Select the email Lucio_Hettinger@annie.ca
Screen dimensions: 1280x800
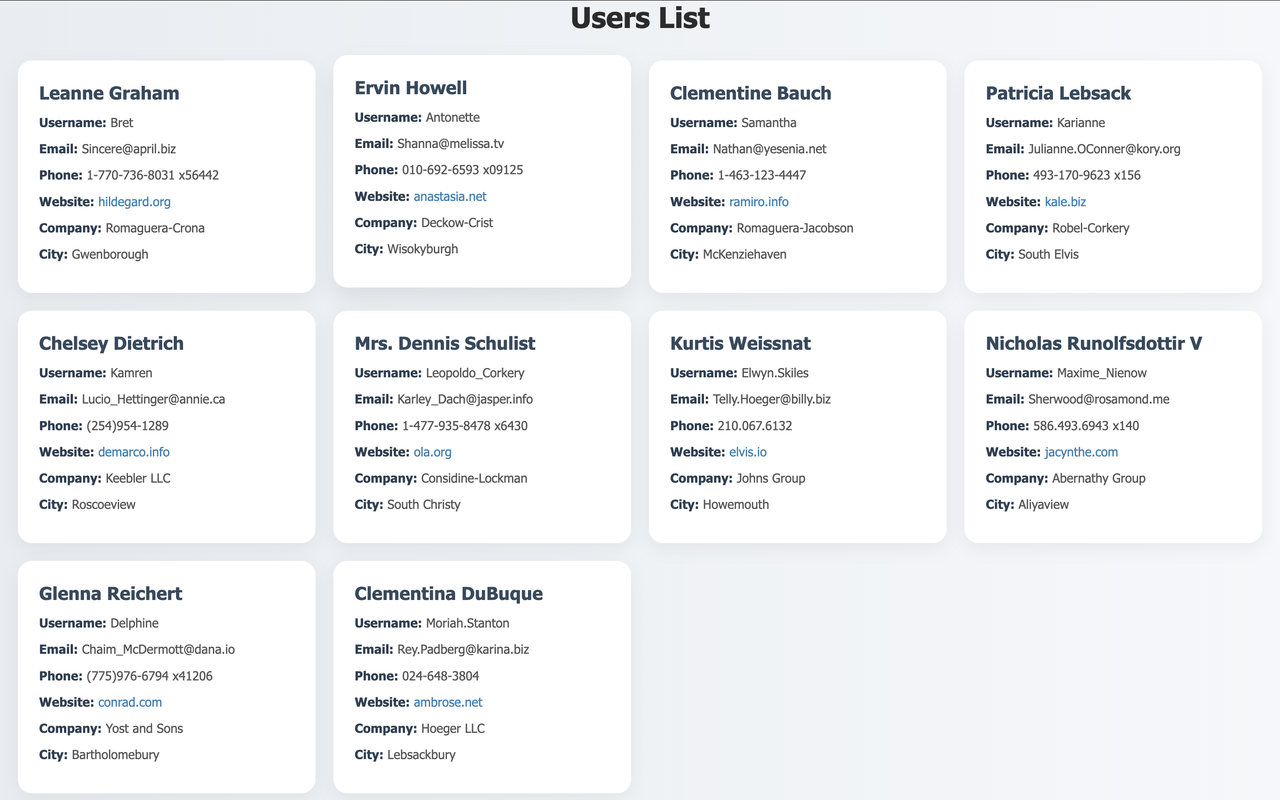point(153,399)
